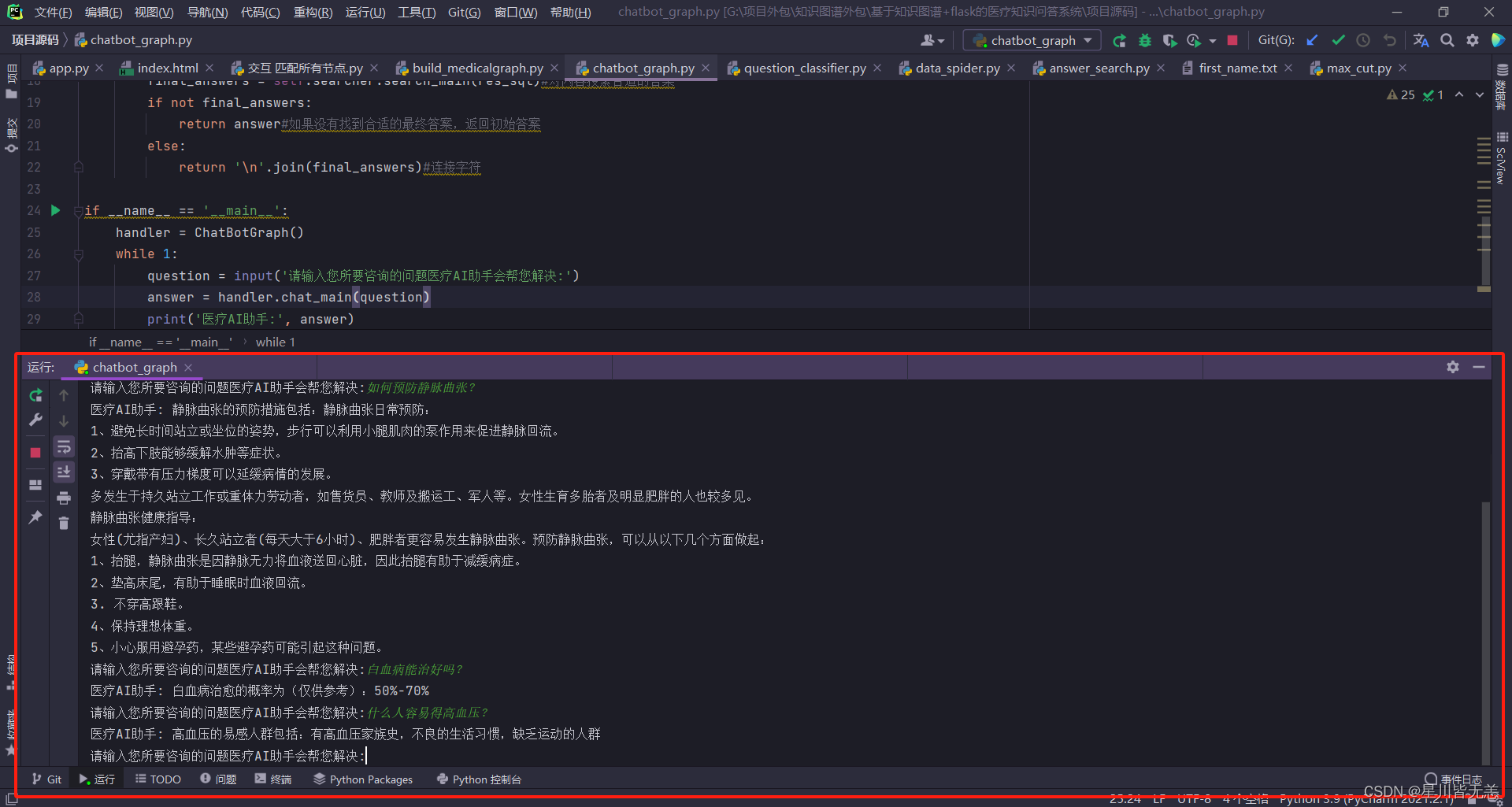Click the run gutter arrow at line 24
The width and height of the screenshot is (1512, 807).
click(x=56, y=210)
